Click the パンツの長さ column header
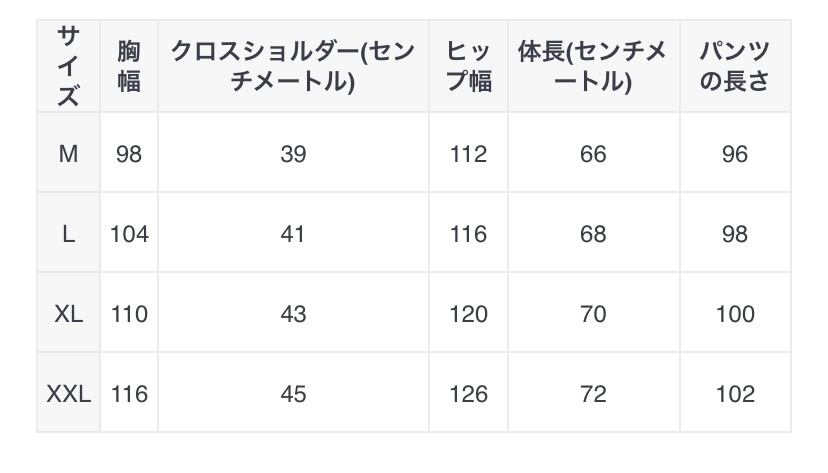Image resolution: width=828 pixels, height=473 pixels. pyautogui.click(x=735, y=66)
